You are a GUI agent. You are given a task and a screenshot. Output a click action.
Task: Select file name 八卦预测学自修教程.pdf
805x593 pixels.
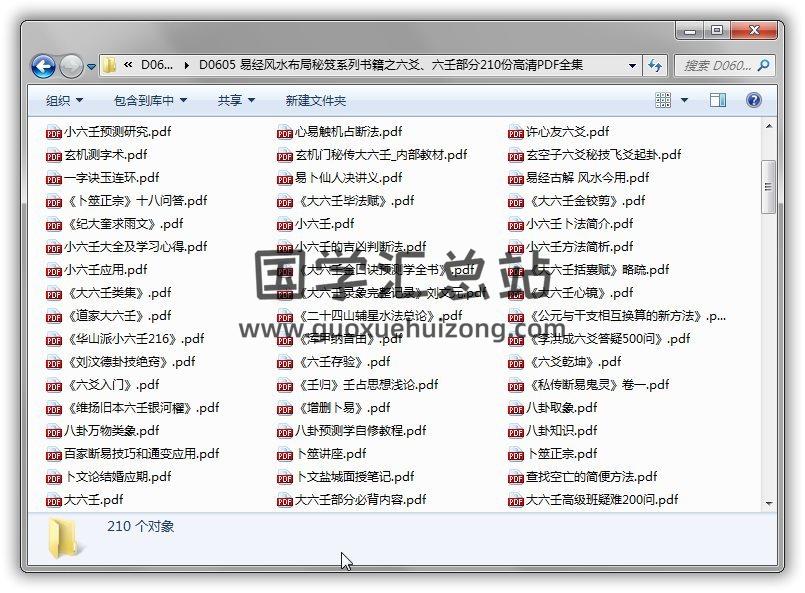click(360, 431)
